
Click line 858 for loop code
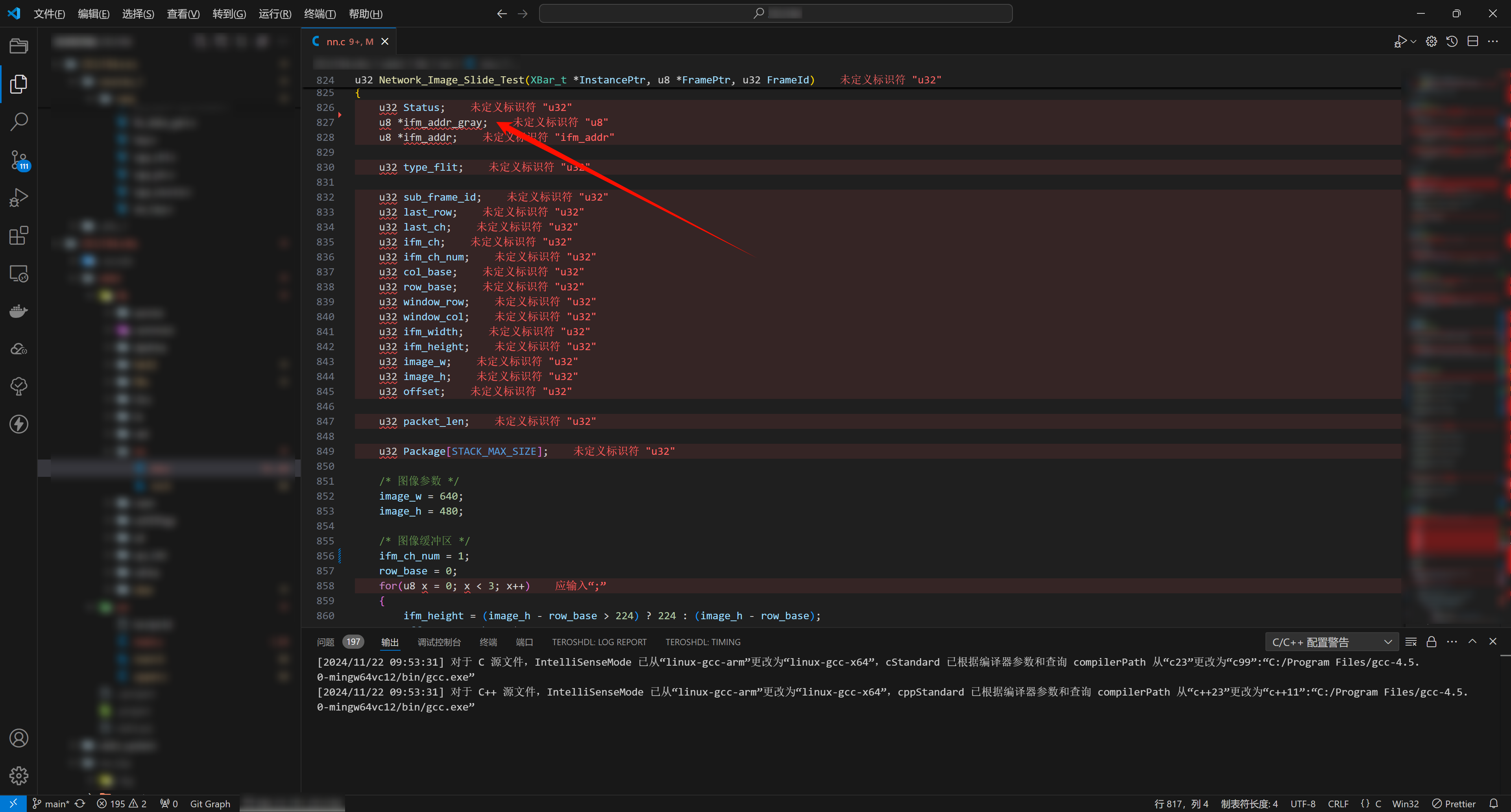click(x=454, y=586)
